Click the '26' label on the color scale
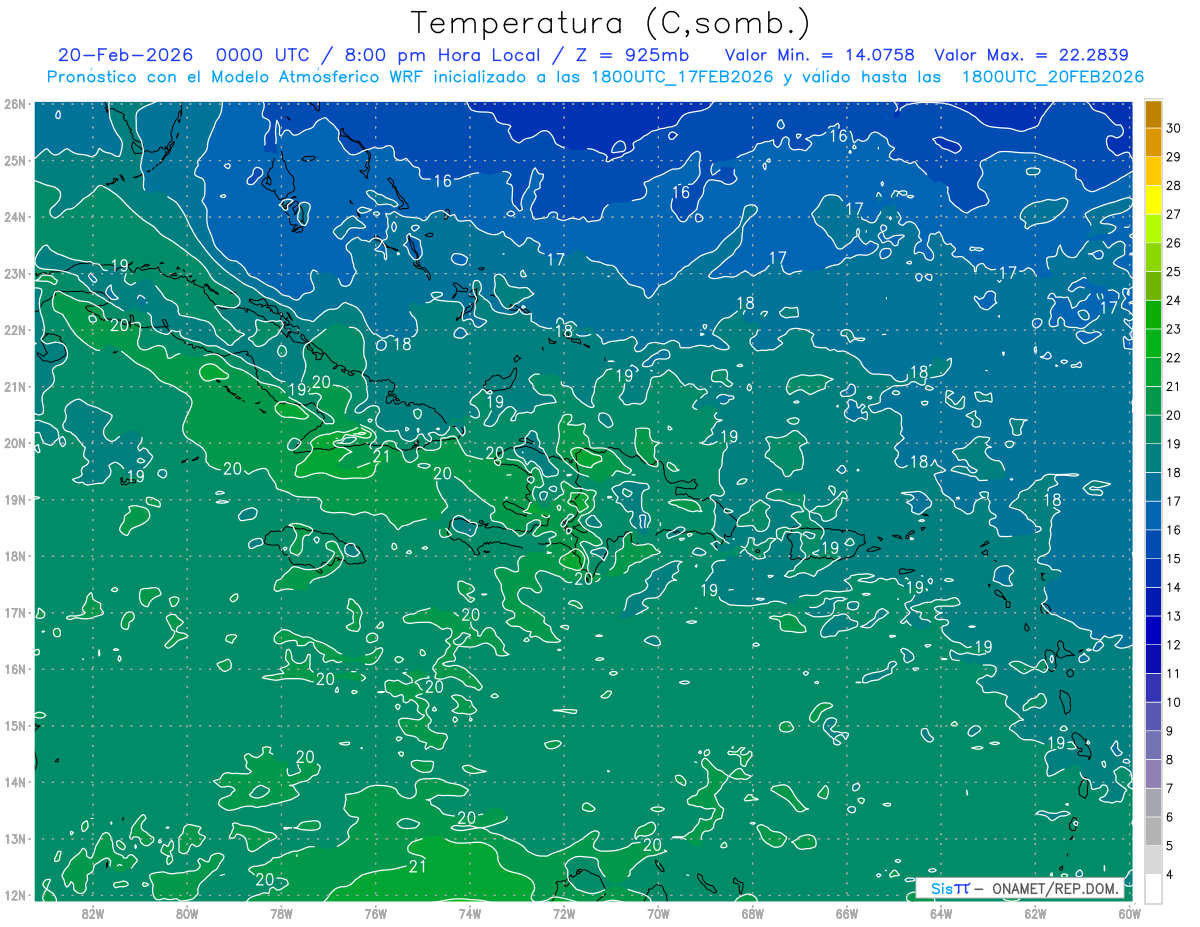Viewport: 1200px width, 927px height. (1174, 244)
